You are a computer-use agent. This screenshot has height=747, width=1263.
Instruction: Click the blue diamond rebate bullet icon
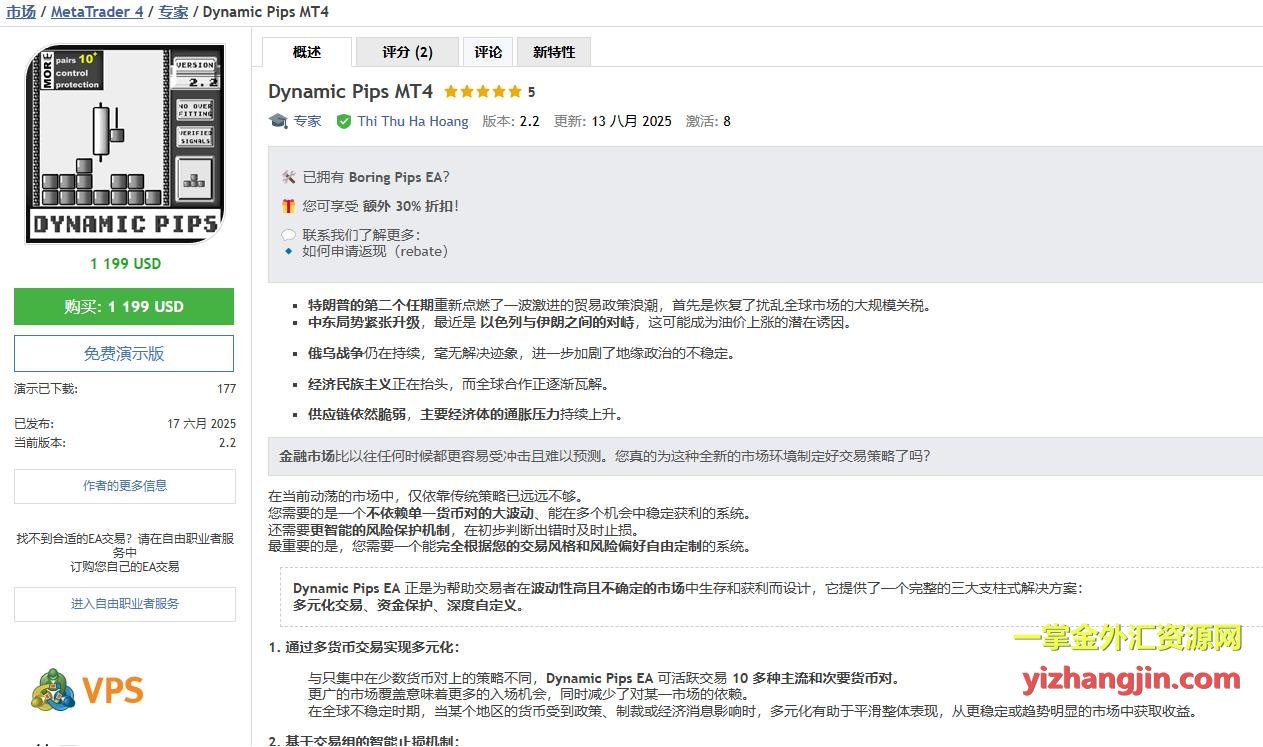point(288,251)
